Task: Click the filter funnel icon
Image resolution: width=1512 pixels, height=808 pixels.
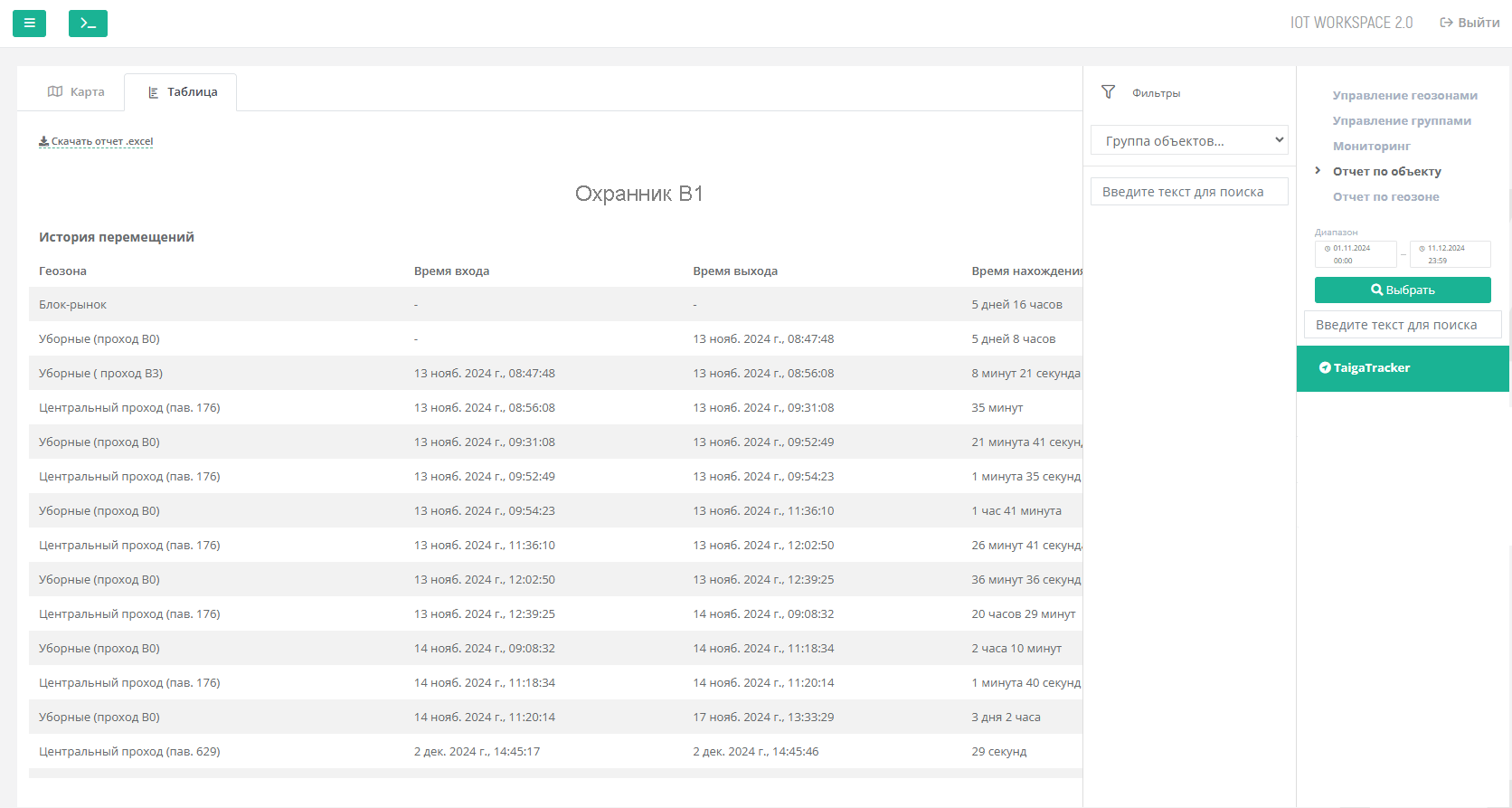Action: point(1108,92)
